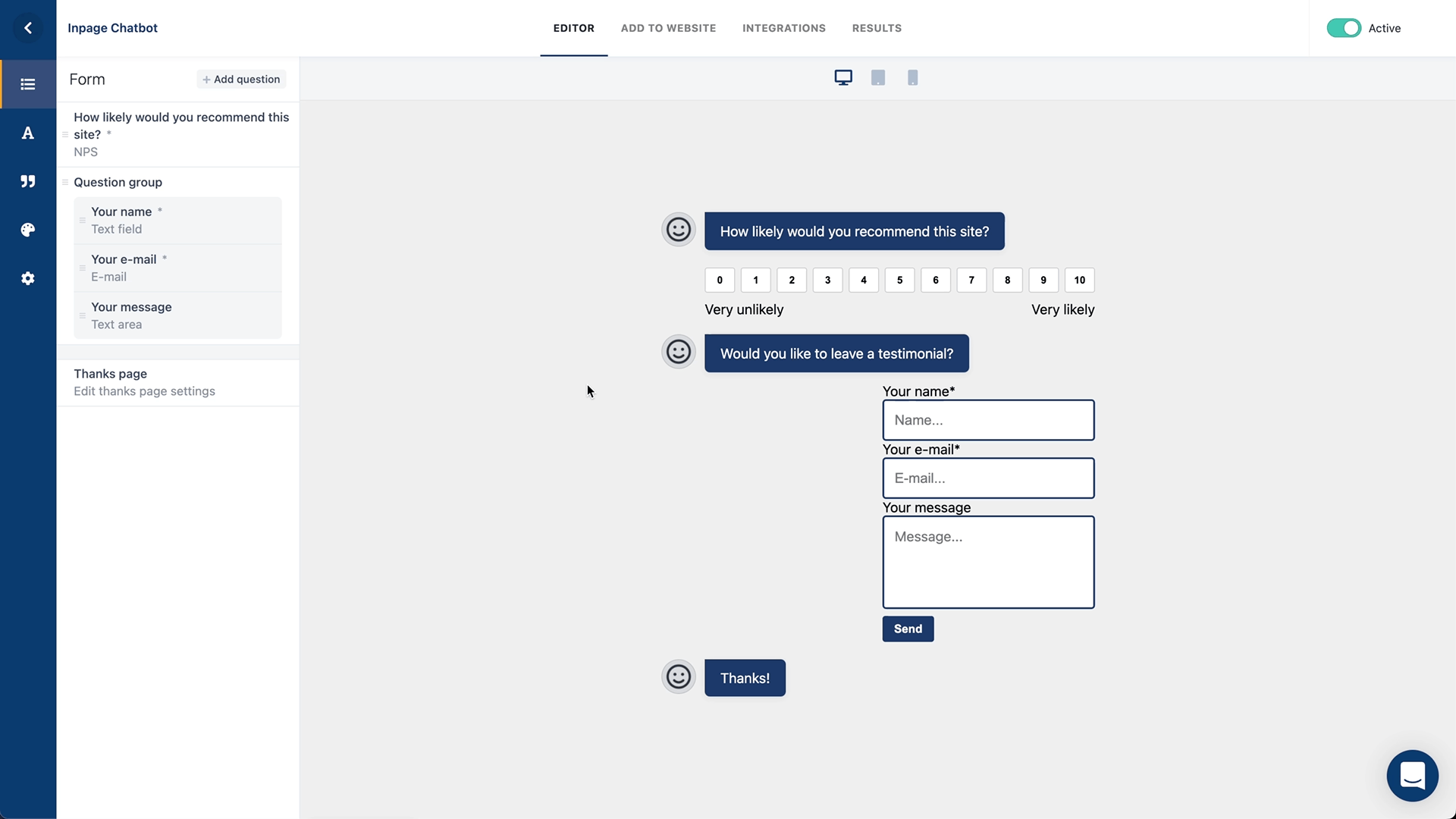The width and height of the screenshot is (1456, 819).
Task: Select Your name Text field item
Action: [178, 220]
